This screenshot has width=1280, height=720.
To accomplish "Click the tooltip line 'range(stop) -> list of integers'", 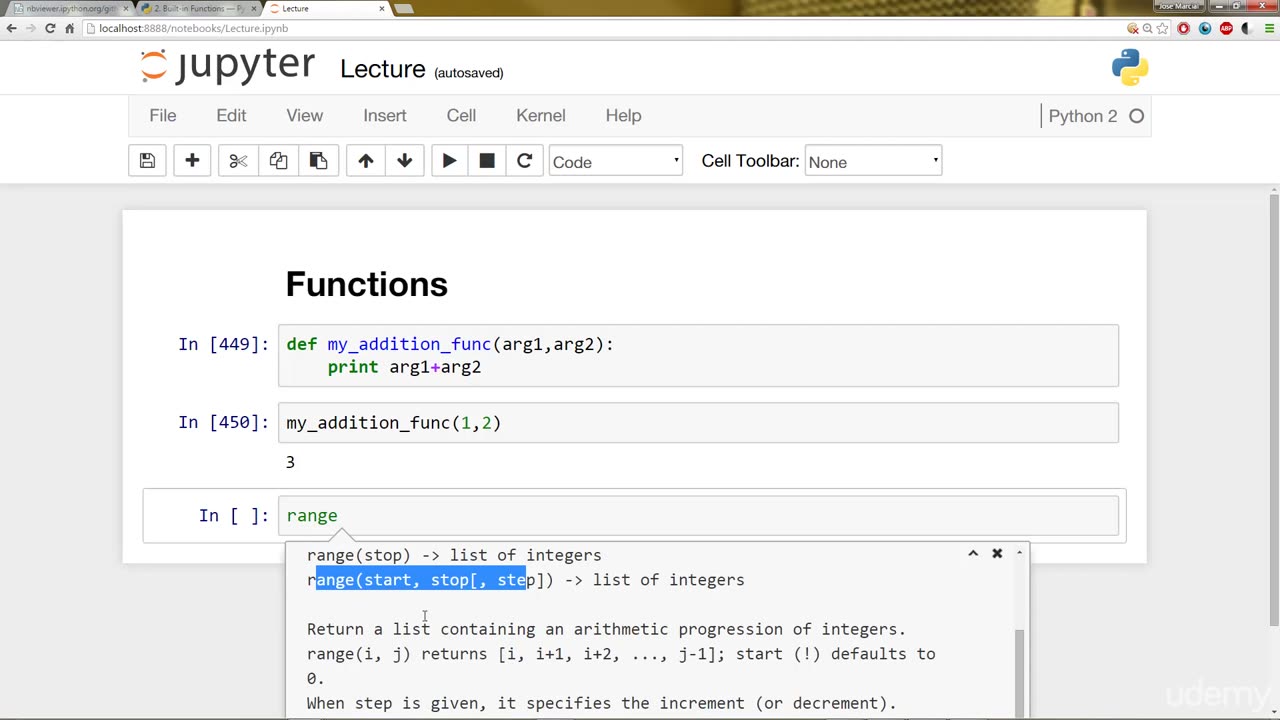I will click(x=454, y=555).
